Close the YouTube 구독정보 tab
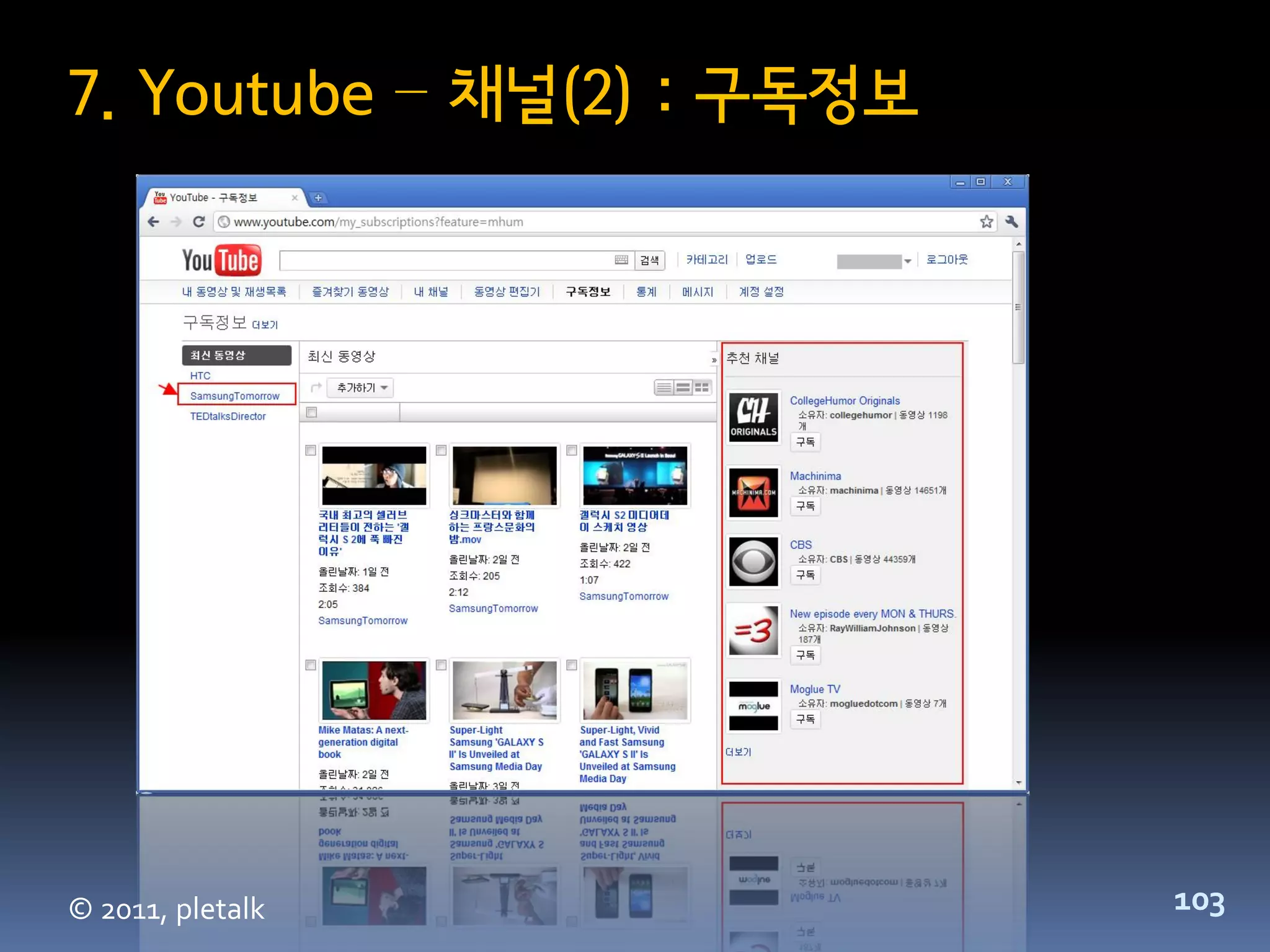Image resolution: width=1270 pixels, height=952 pixels. (x=295, y=198)
